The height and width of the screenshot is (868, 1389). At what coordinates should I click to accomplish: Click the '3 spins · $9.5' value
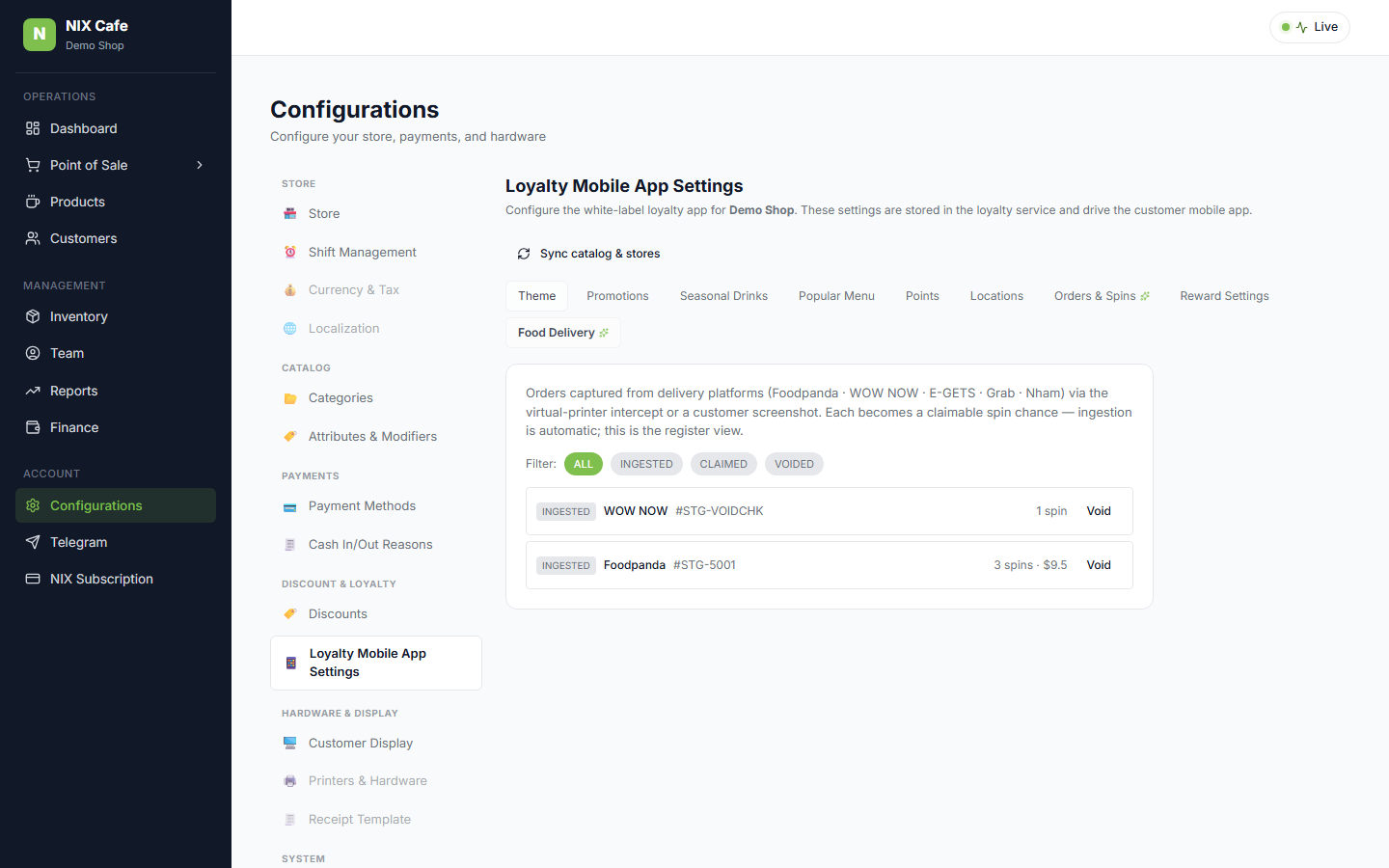click(x=1030, y=565)
